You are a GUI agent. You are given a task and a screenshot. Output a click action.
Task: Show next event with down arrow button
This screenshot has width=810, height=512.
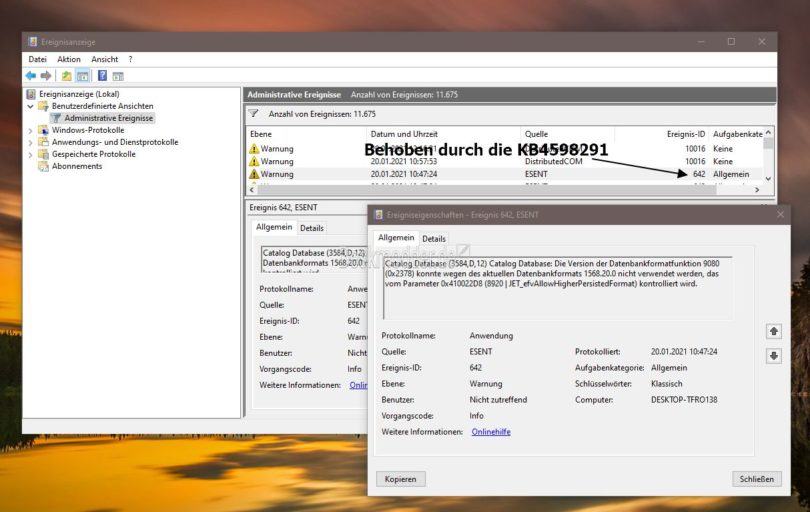tap(773, 355)
